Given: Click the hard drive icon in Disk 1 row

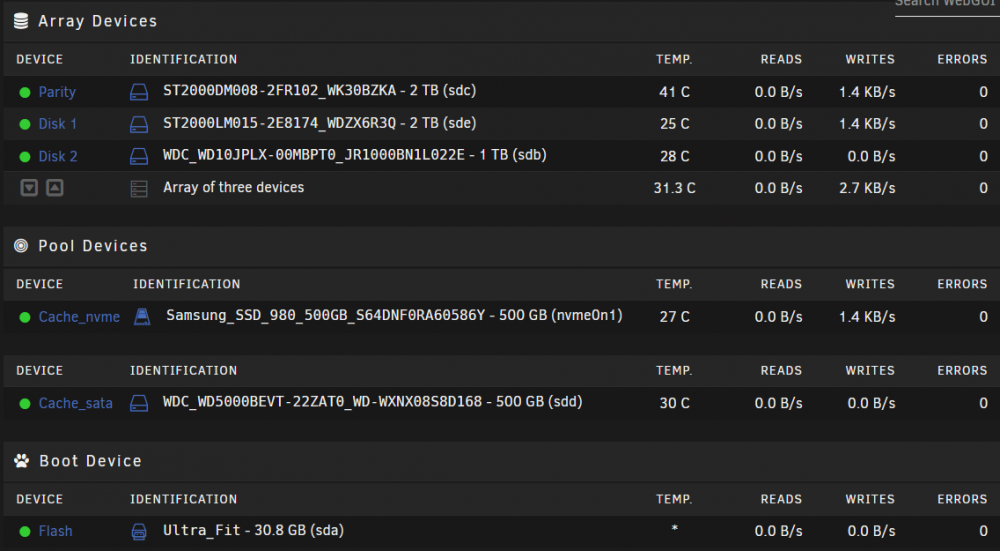Looking at the screenshot, I should 139,124.
